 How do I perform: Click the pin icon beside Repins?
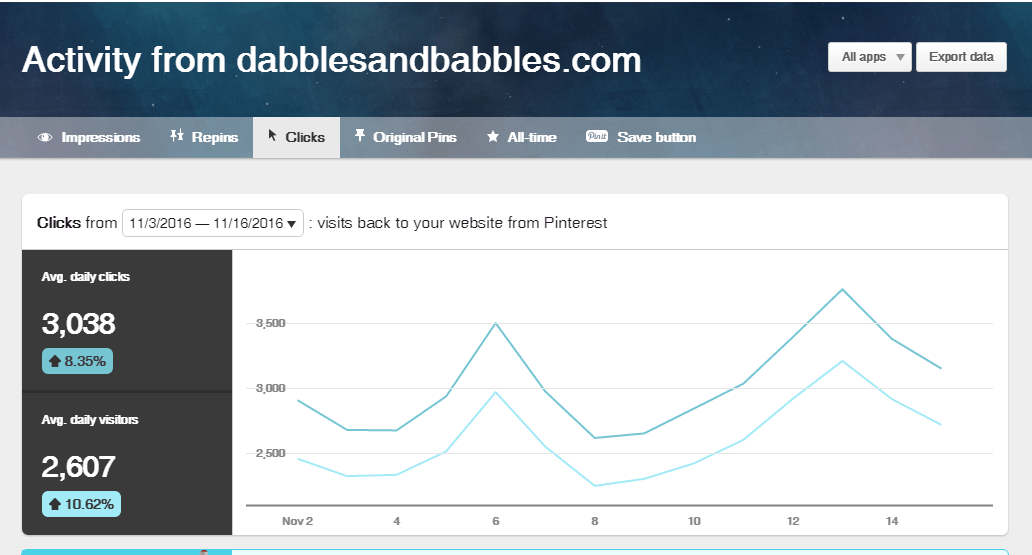177,136
